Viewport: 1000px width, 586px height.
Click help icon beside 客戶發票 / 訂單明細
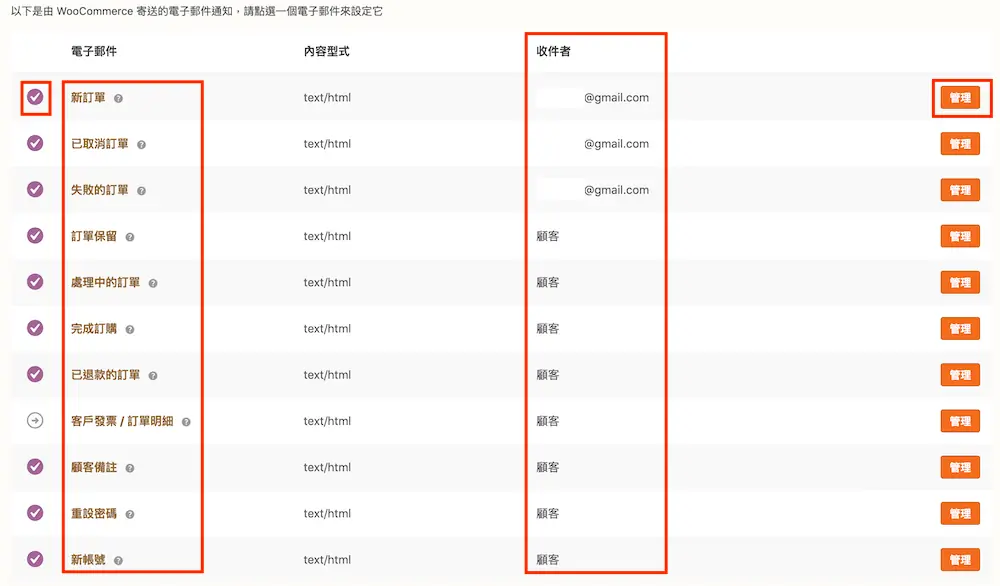(x=186, y=422)
